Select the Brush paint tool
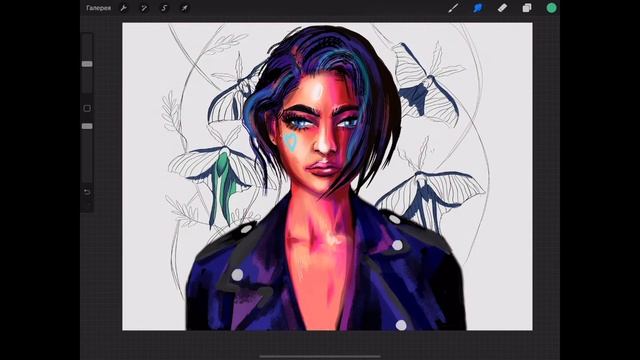 (x=453, y=8)
